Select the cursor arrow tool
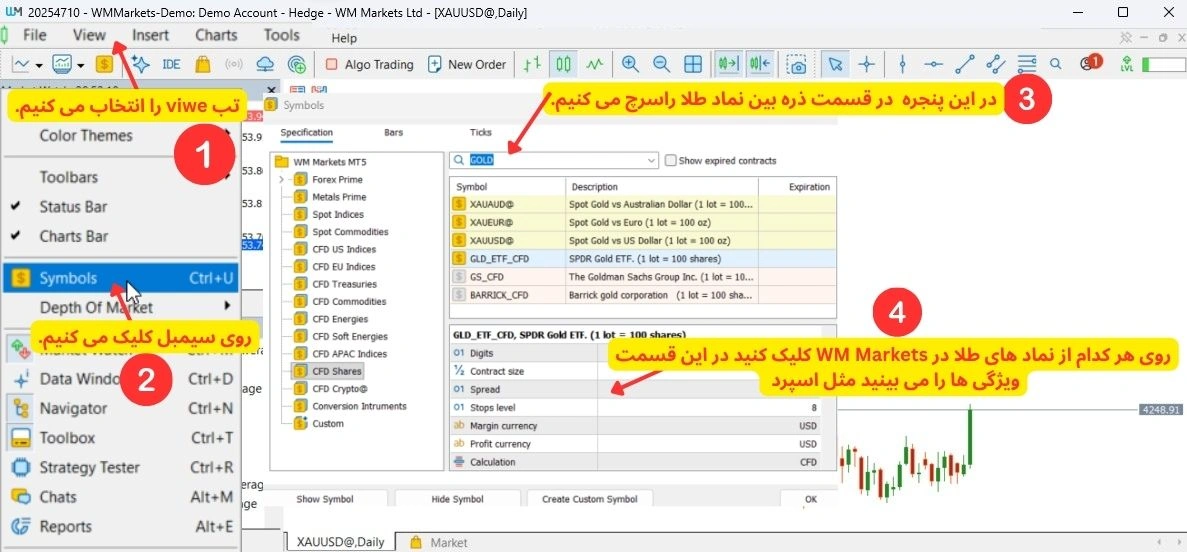Screen dimensions: 1187x552 pyautogui.click(x=835, y=64)
